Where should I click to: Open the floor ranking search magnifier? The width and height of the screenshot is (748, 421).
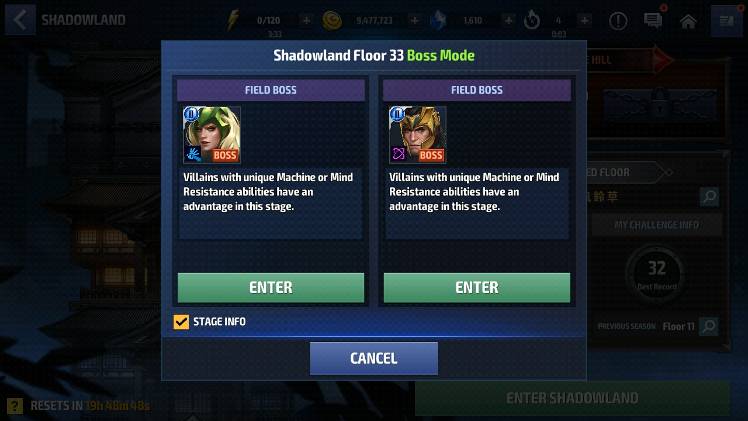click(x=709, y=196)
